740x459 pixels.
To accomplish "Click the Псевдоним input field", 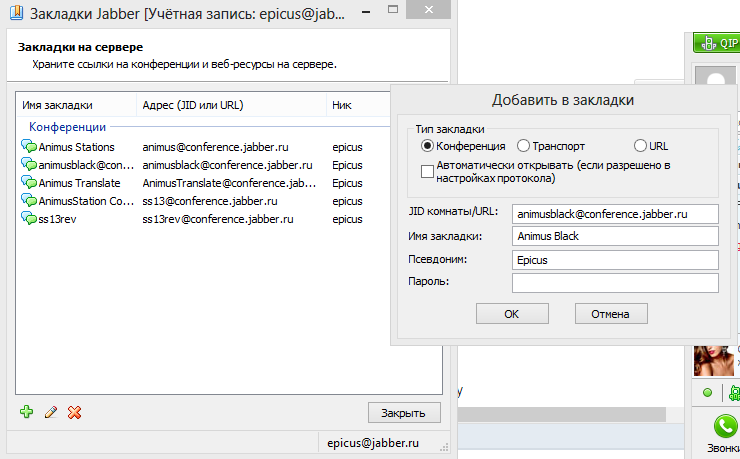I will [x=615, y=260].
